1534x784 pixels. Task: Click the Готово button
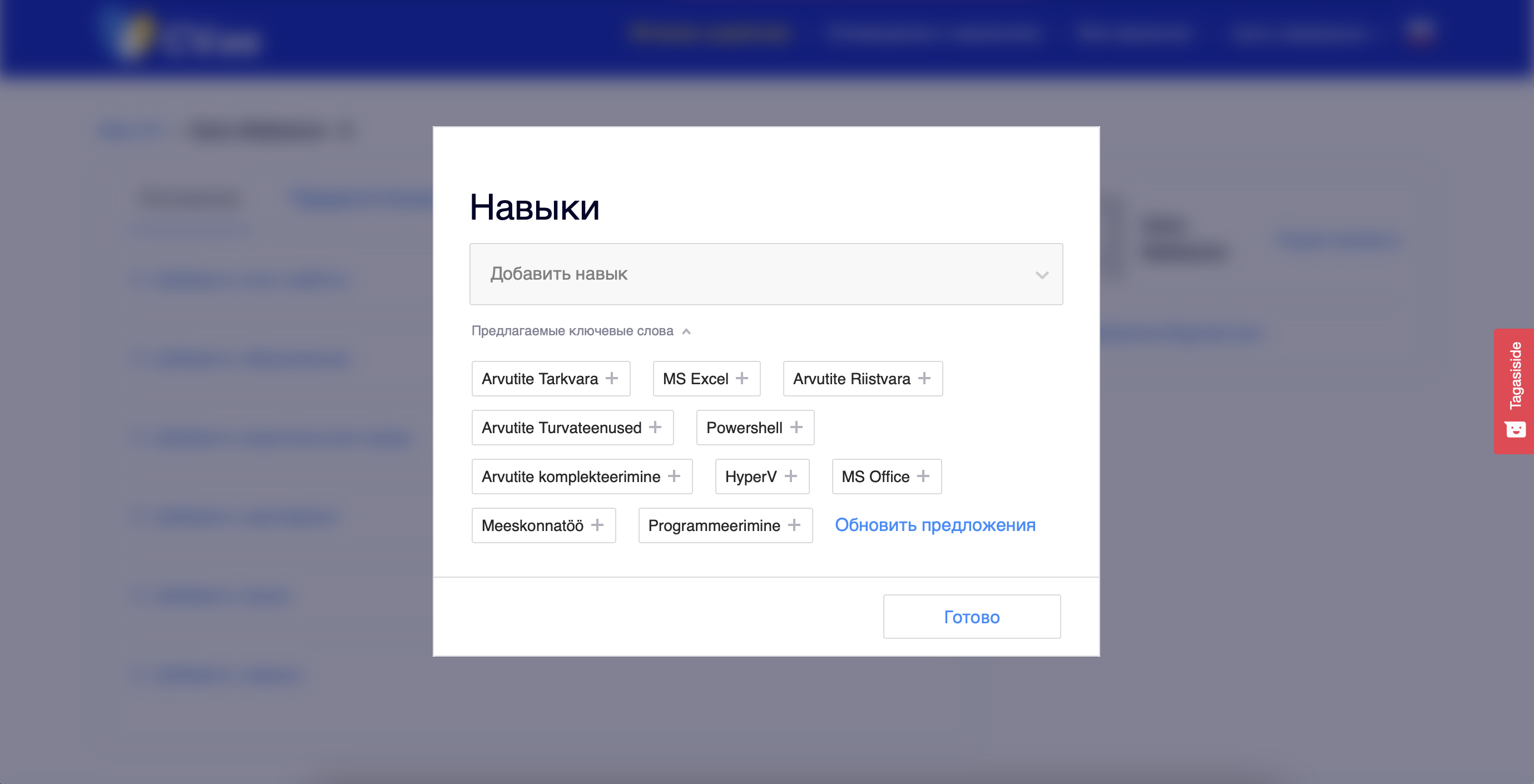click(972, 617)
